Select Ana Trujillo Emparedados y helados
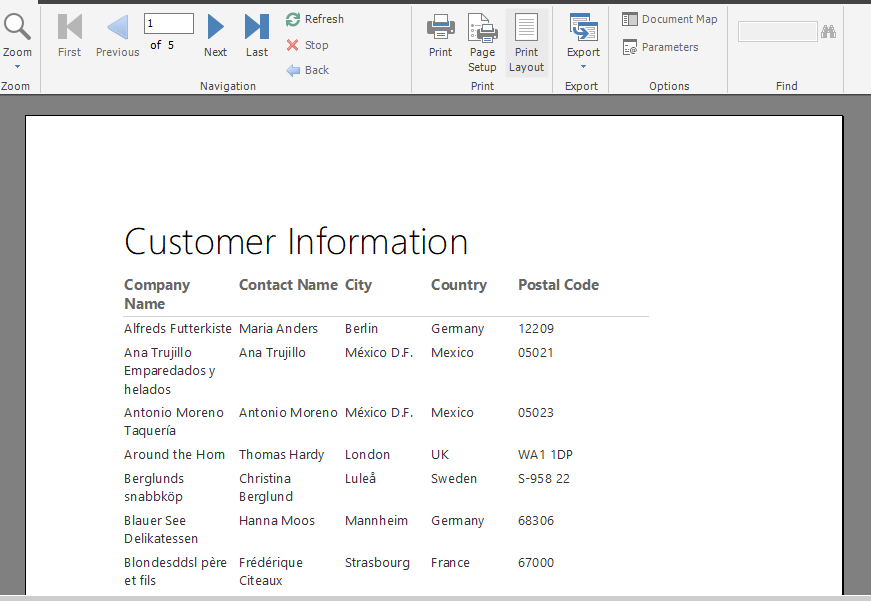871x601 pixels. tap(169, 370)
